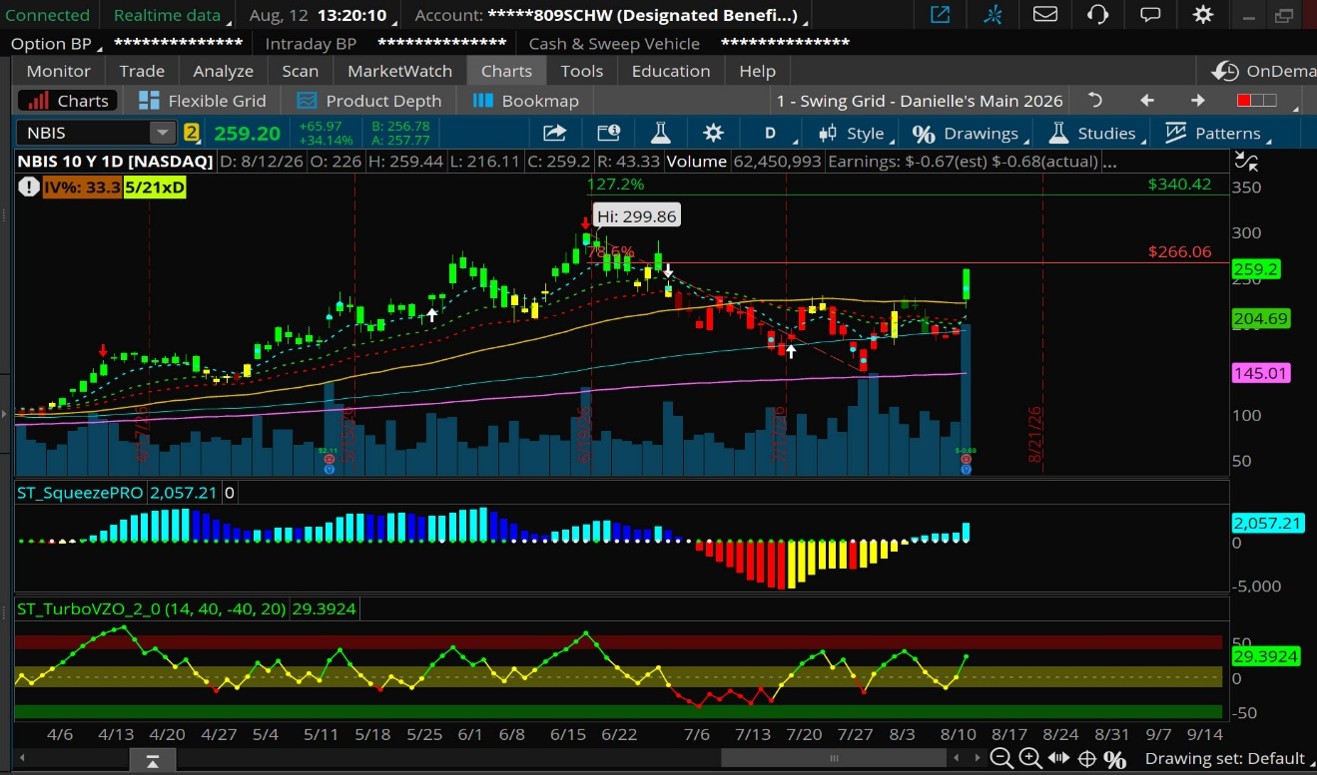Click the undo arrow in the grid toolbar

[1095, 100]
